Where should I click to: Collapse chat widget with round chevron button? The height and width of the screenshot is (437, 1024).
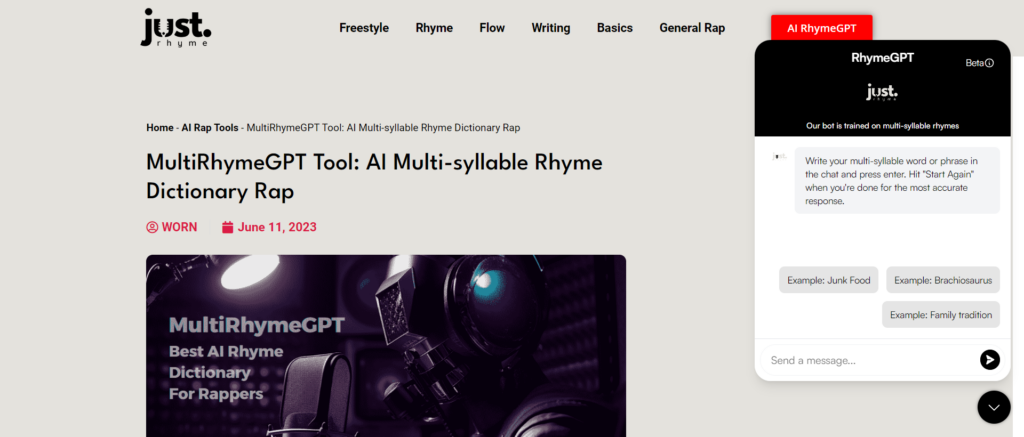coord(994,407)
